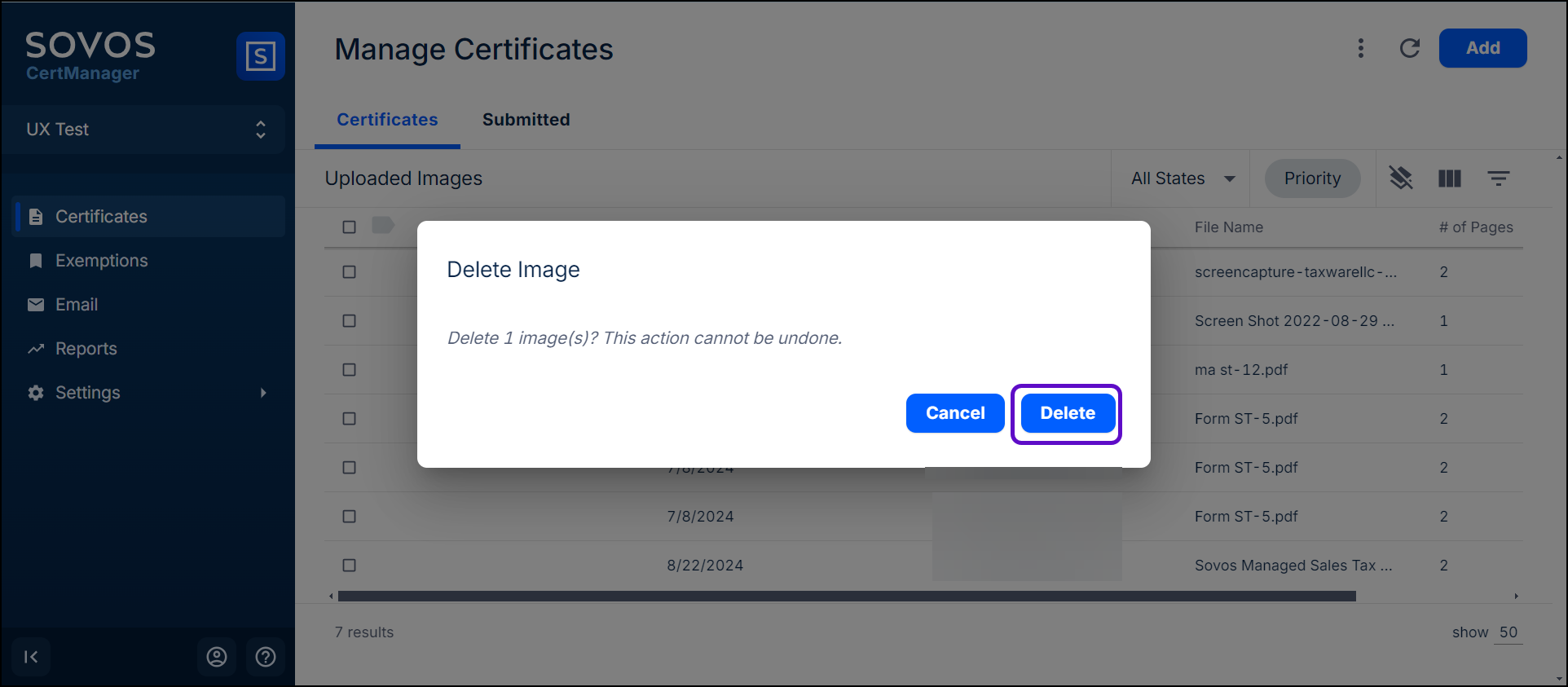Viewport: 1568px width, 687px height.
Task: Click the refresh icon
Action: [x=1409, y=48]
